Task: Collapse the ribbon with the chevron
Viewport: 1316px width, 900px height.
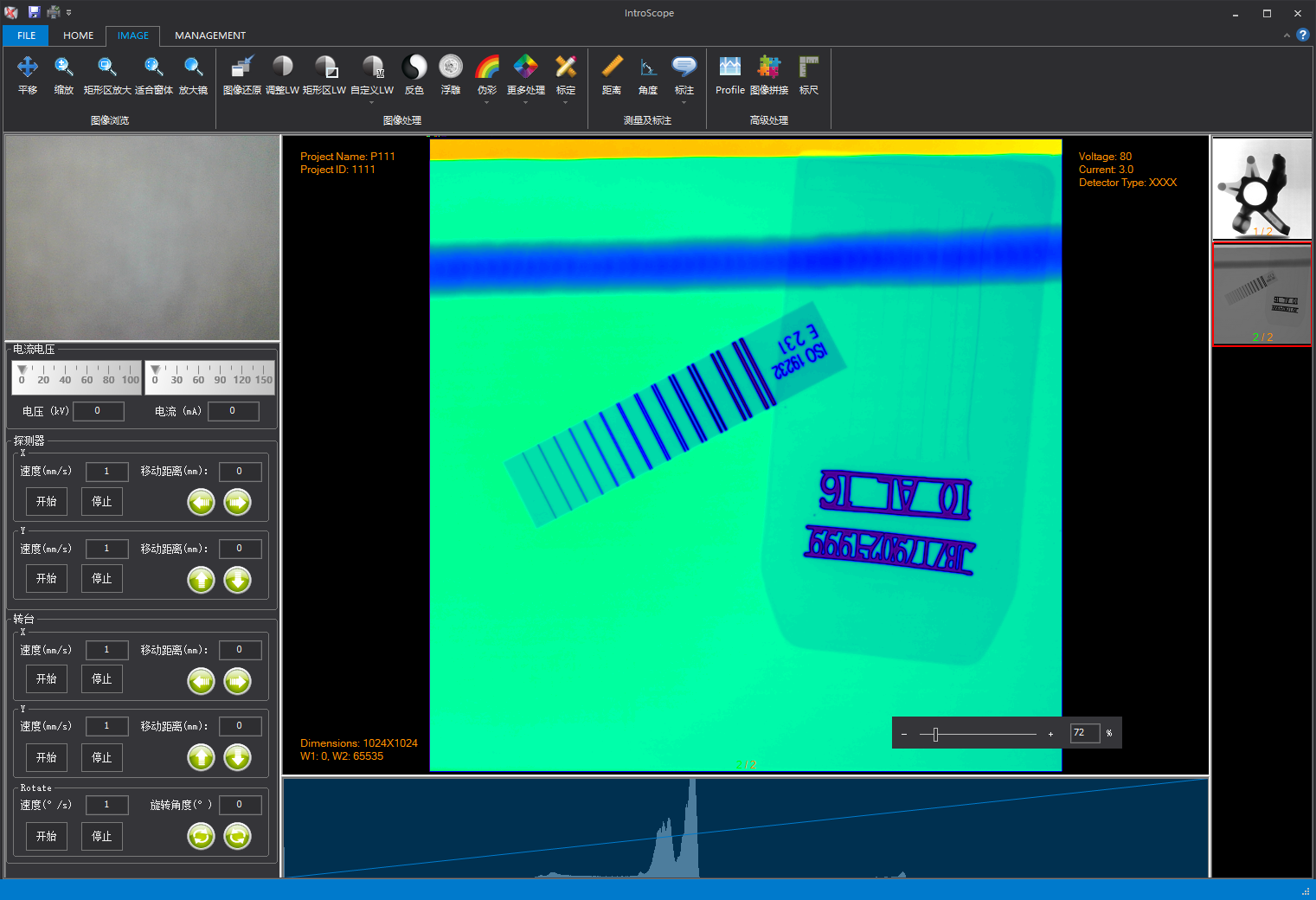Action: pos(1287,35)
